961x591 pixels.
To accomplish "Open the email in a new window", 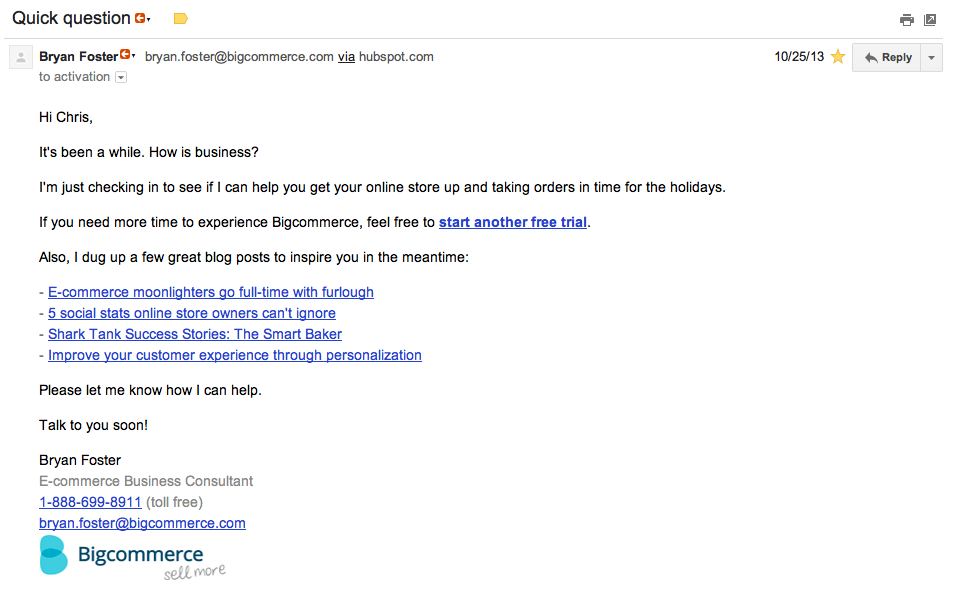I will 930,19.
